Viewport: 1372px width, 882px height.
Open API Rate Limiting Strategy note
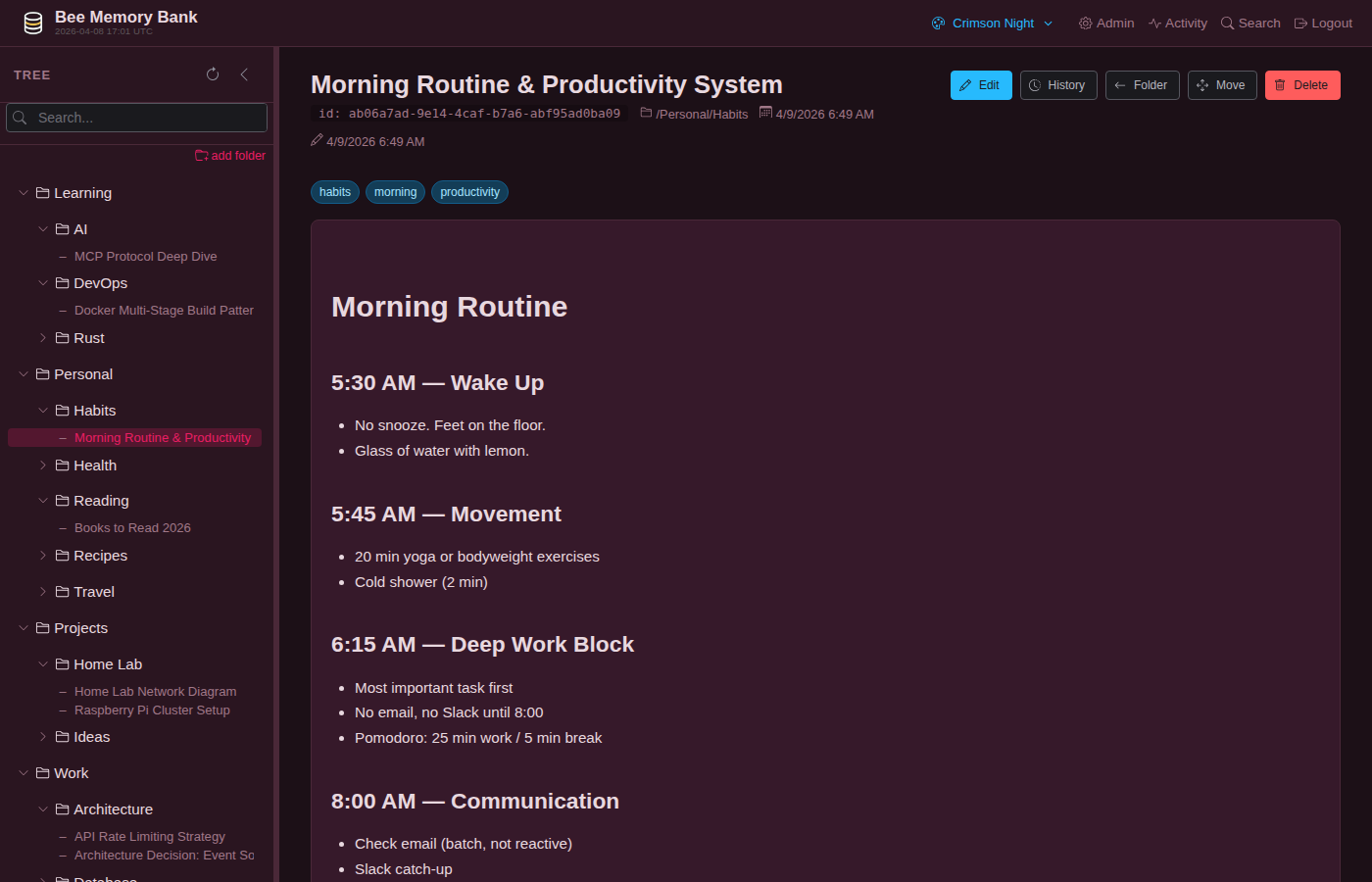pos(150,837)
